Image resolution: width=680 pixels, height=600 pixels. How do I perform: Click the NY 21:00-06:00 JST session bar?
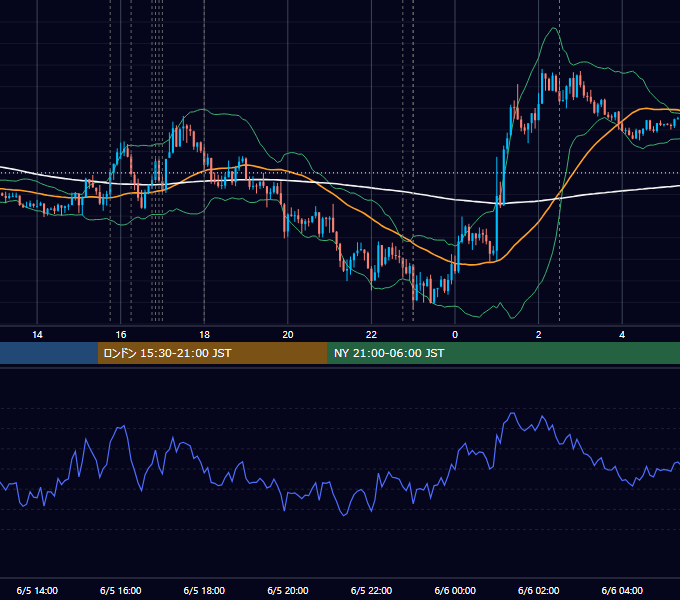503,353
